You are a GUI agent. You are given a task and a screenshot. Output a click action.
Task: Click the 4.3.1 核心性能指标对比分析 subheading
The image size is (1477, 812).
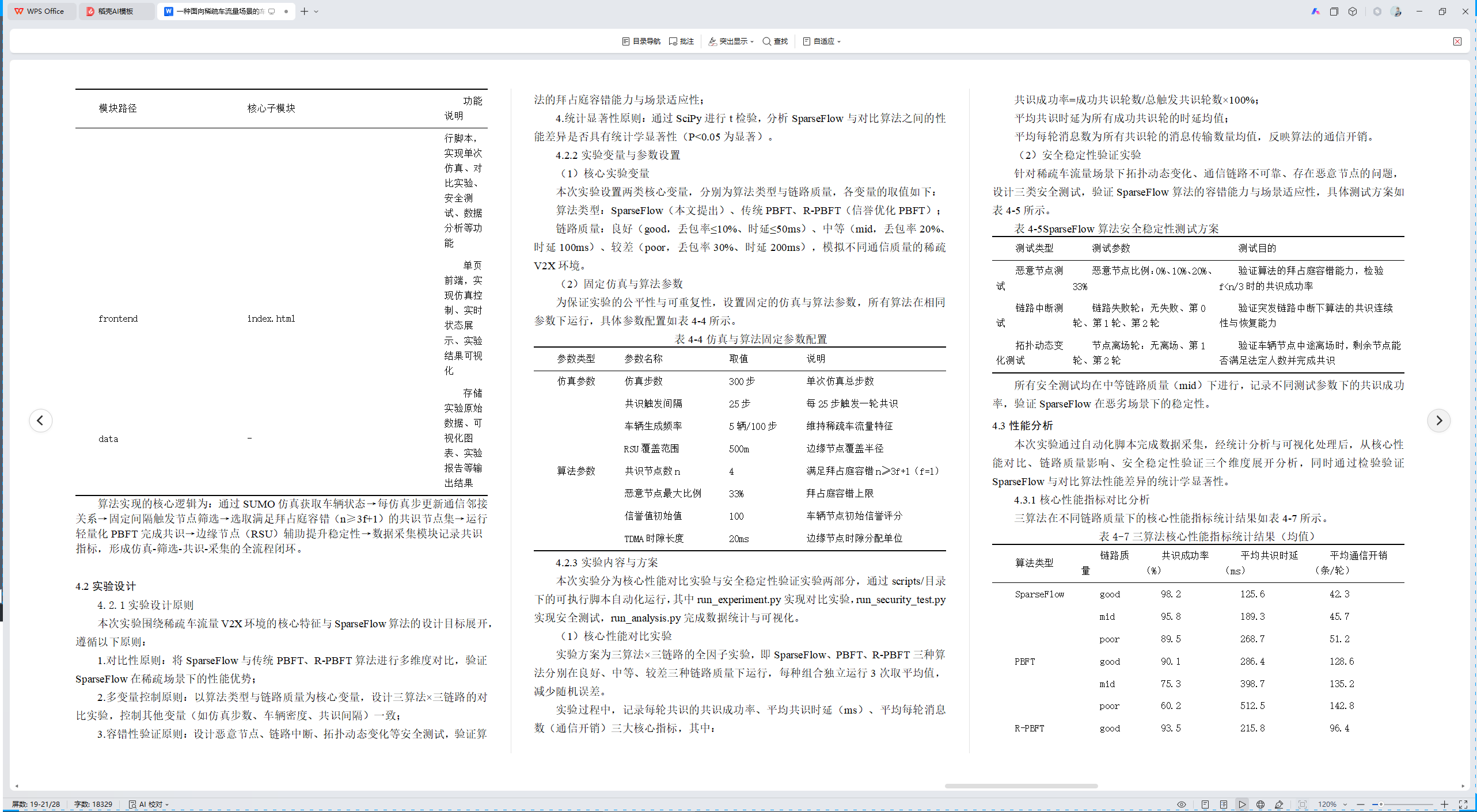[1081, 500]
